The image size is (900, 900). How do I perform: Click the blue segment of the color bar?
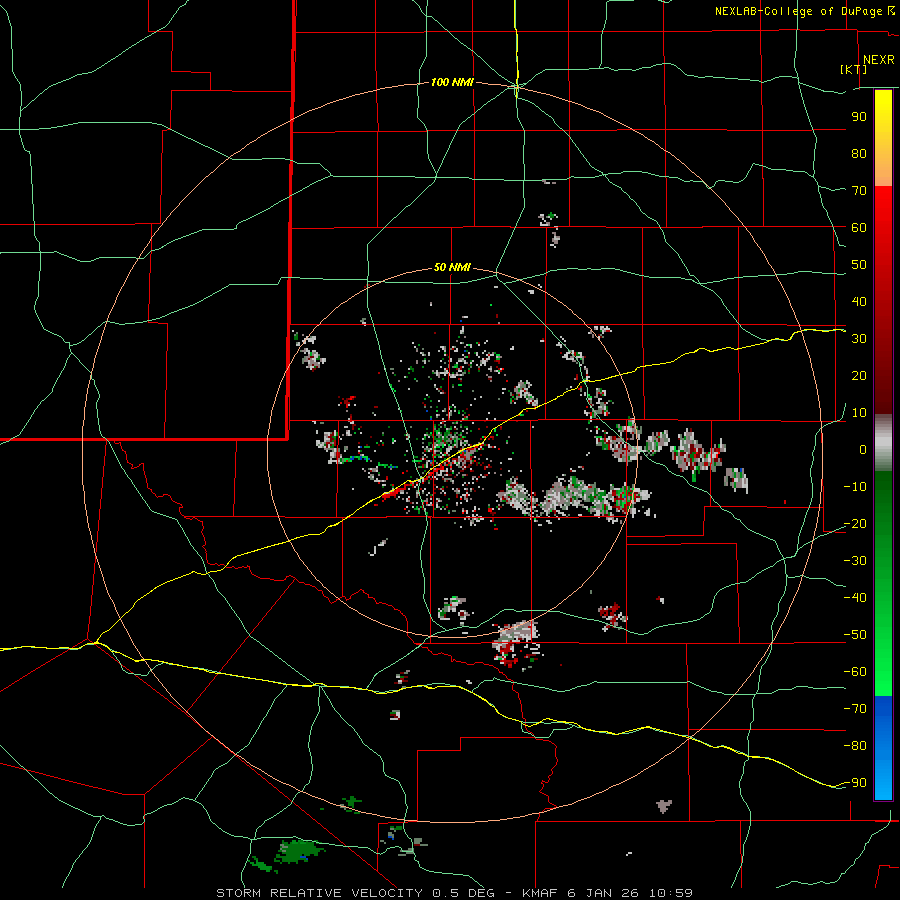[x=883, y=748]
